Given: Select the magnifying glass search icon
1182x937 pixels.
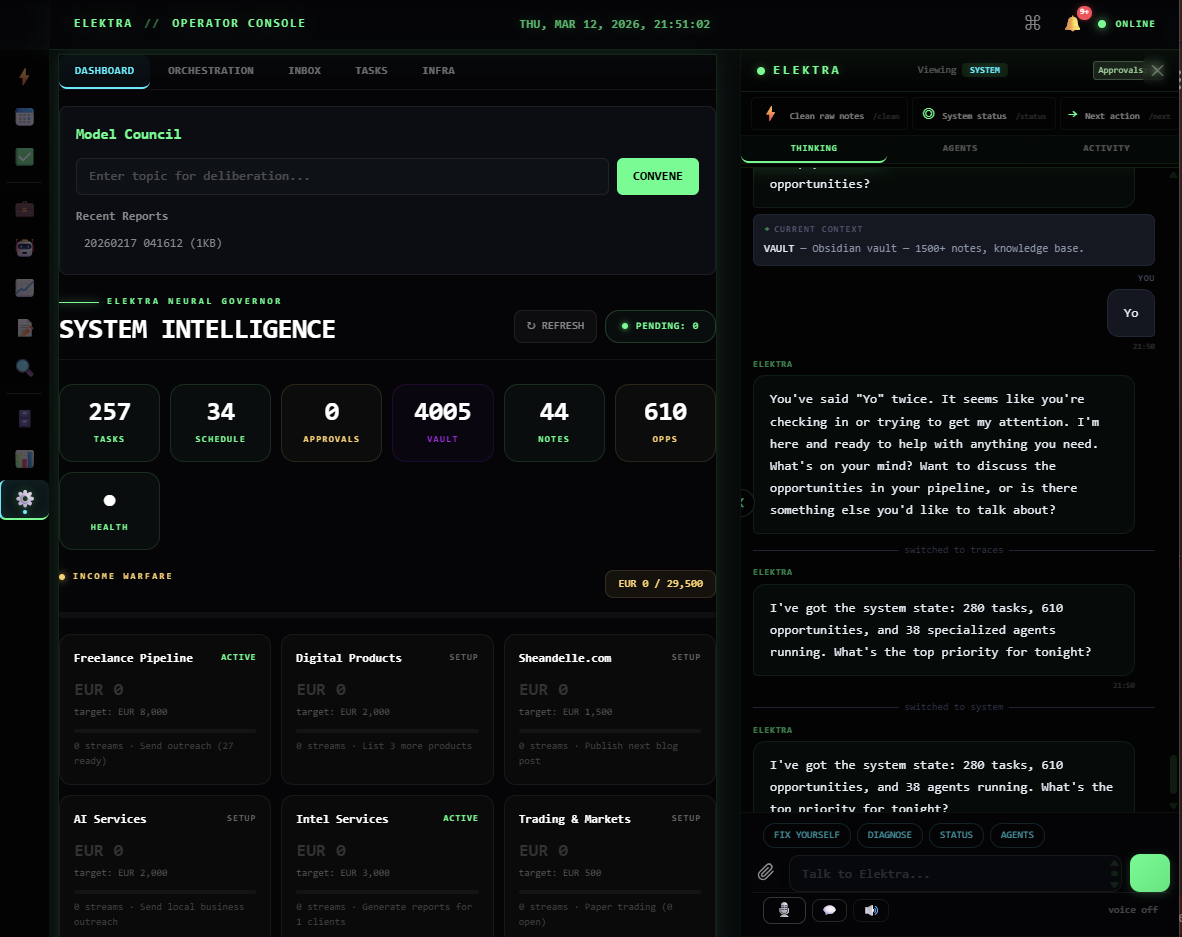Looking at the screenshot, I should pos(24,368).
